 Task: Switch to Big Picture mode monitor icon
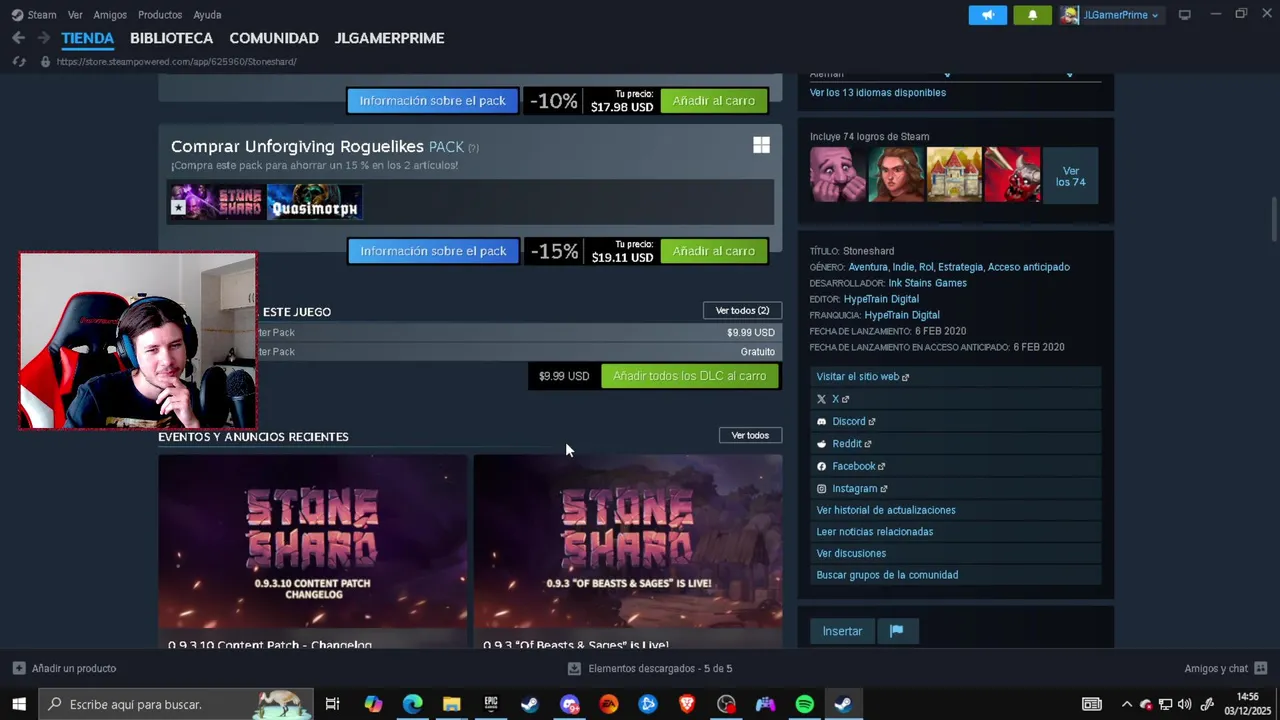[x=1185, y=15]
